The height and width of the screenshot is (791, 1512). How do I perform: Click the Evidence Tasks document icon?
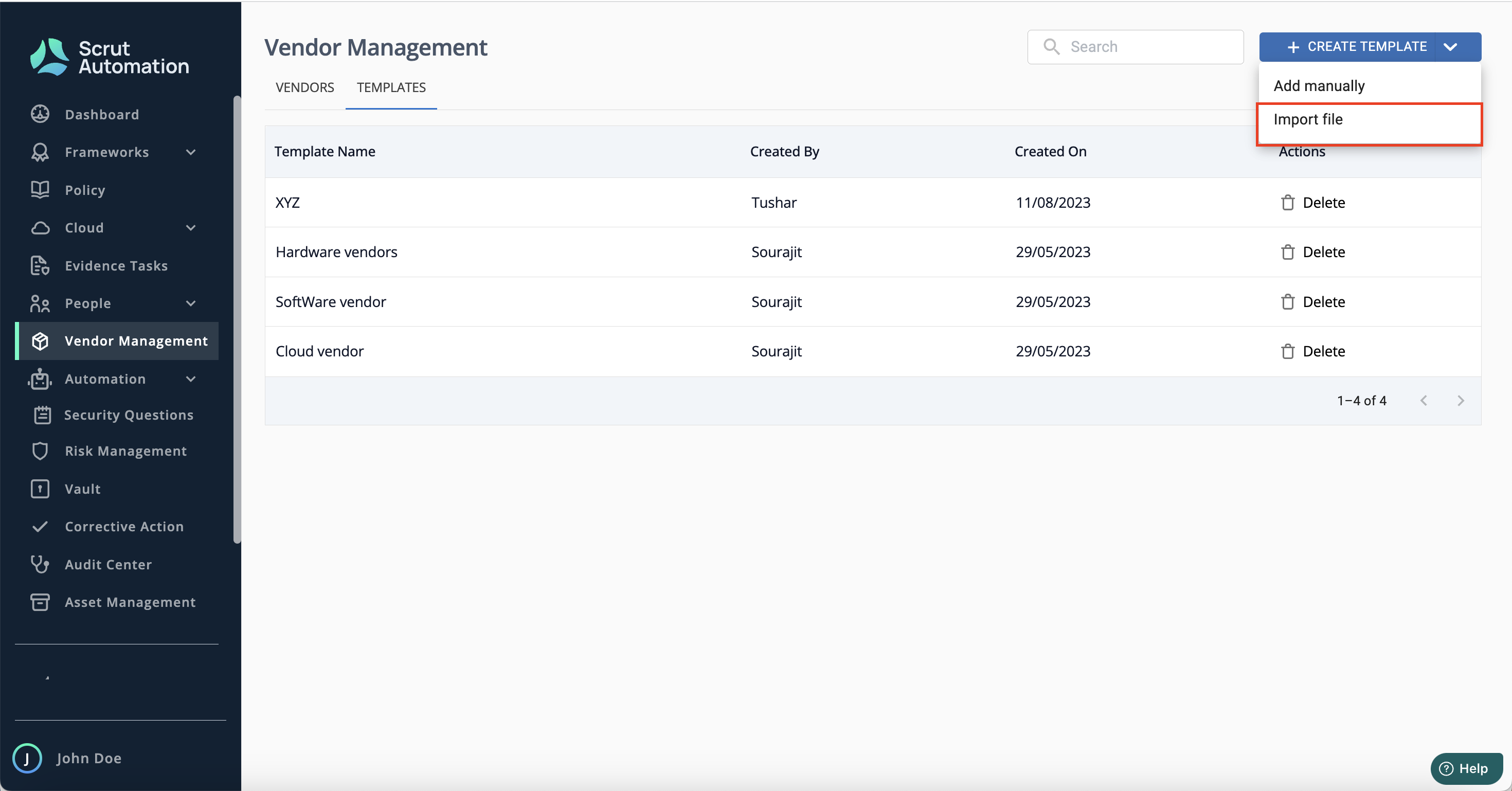(40, 265)
